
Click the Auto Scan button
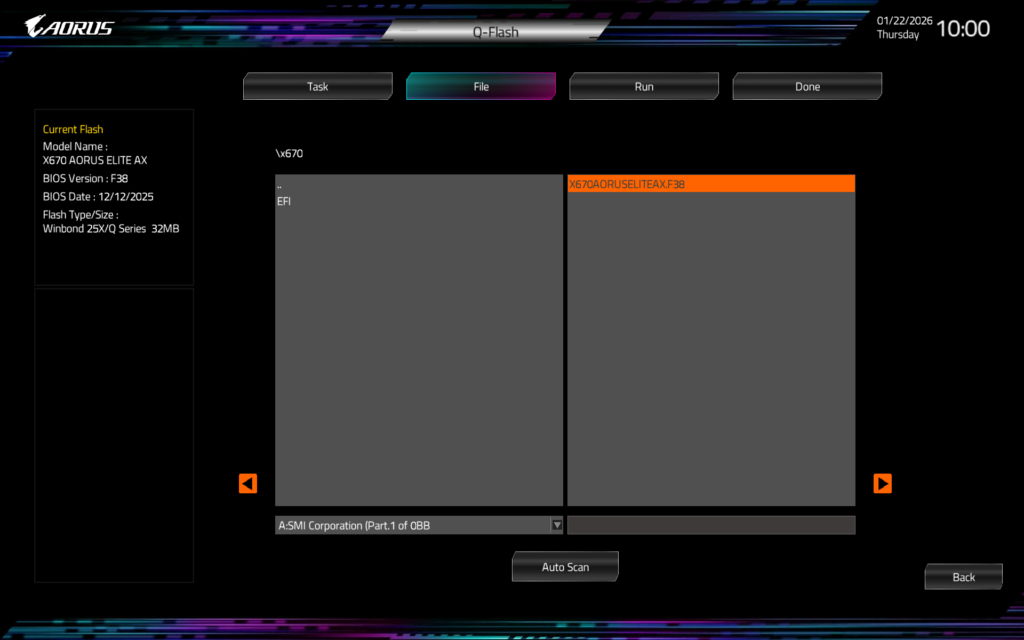click(565, 567)
